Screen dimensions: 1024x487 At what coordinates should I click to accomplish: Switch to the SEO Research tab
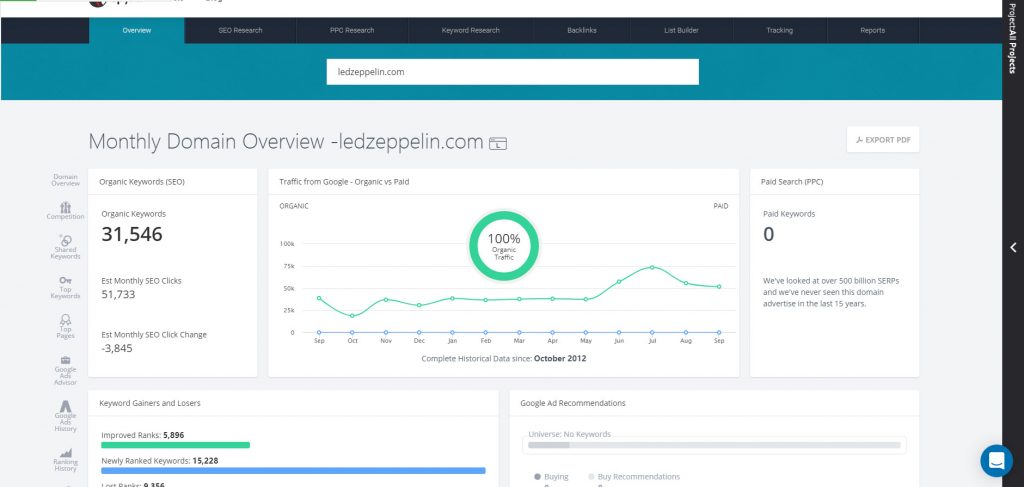(240, 31)
